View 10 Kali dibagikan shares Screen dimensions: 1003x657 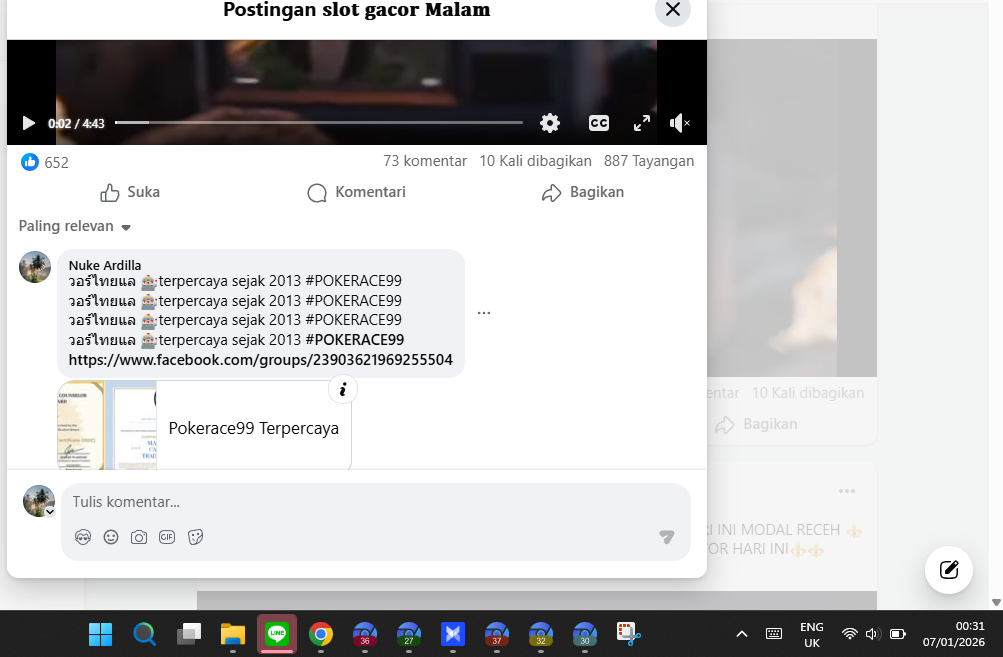click(535, 161)
